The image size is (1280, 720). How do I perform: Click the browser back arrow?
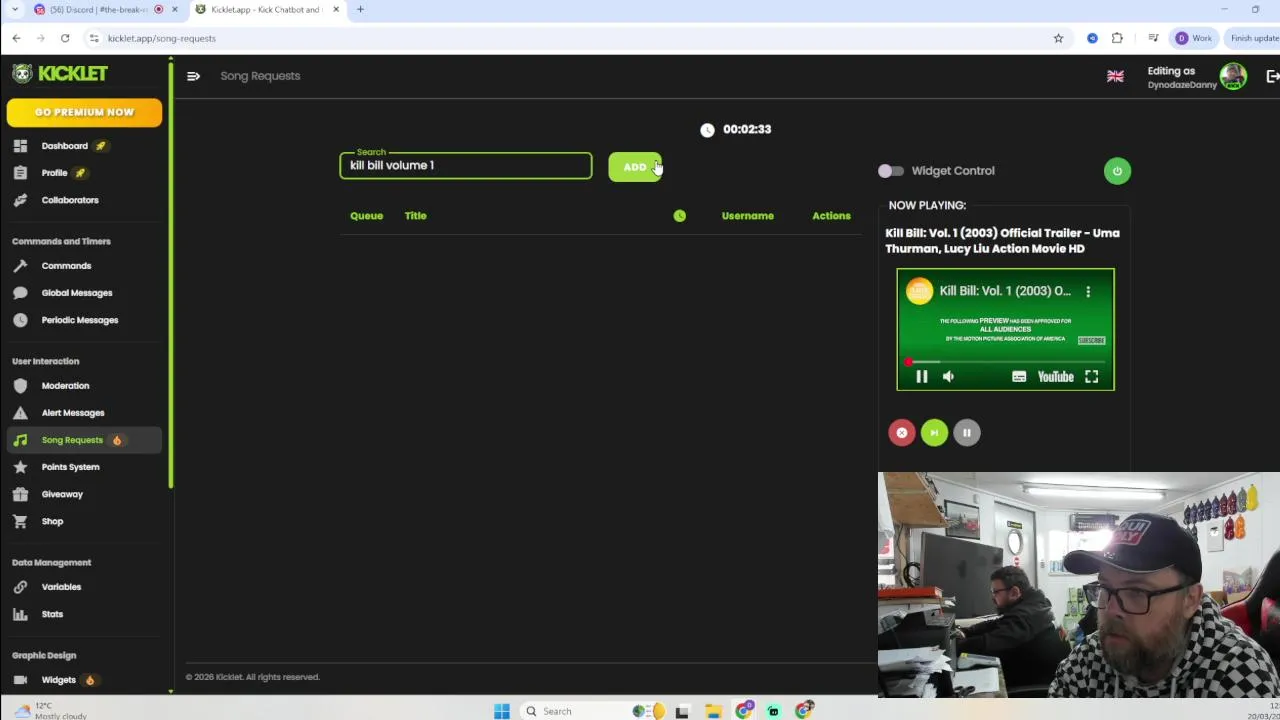(x=16, y=38)
